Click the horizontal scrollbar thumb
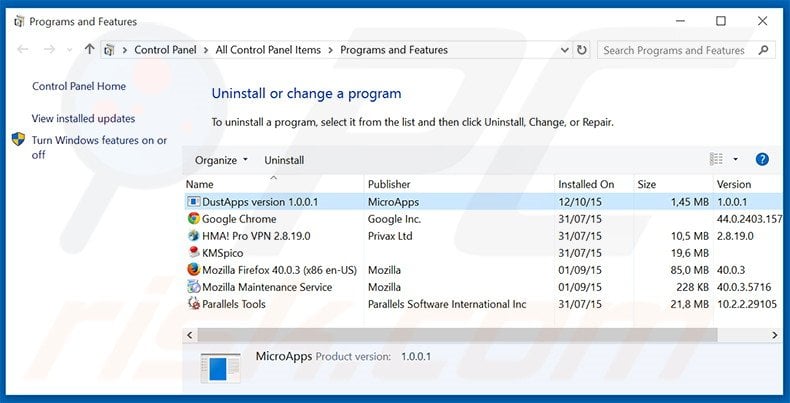This screenshot has height=403, width=790. pos(457,335)
